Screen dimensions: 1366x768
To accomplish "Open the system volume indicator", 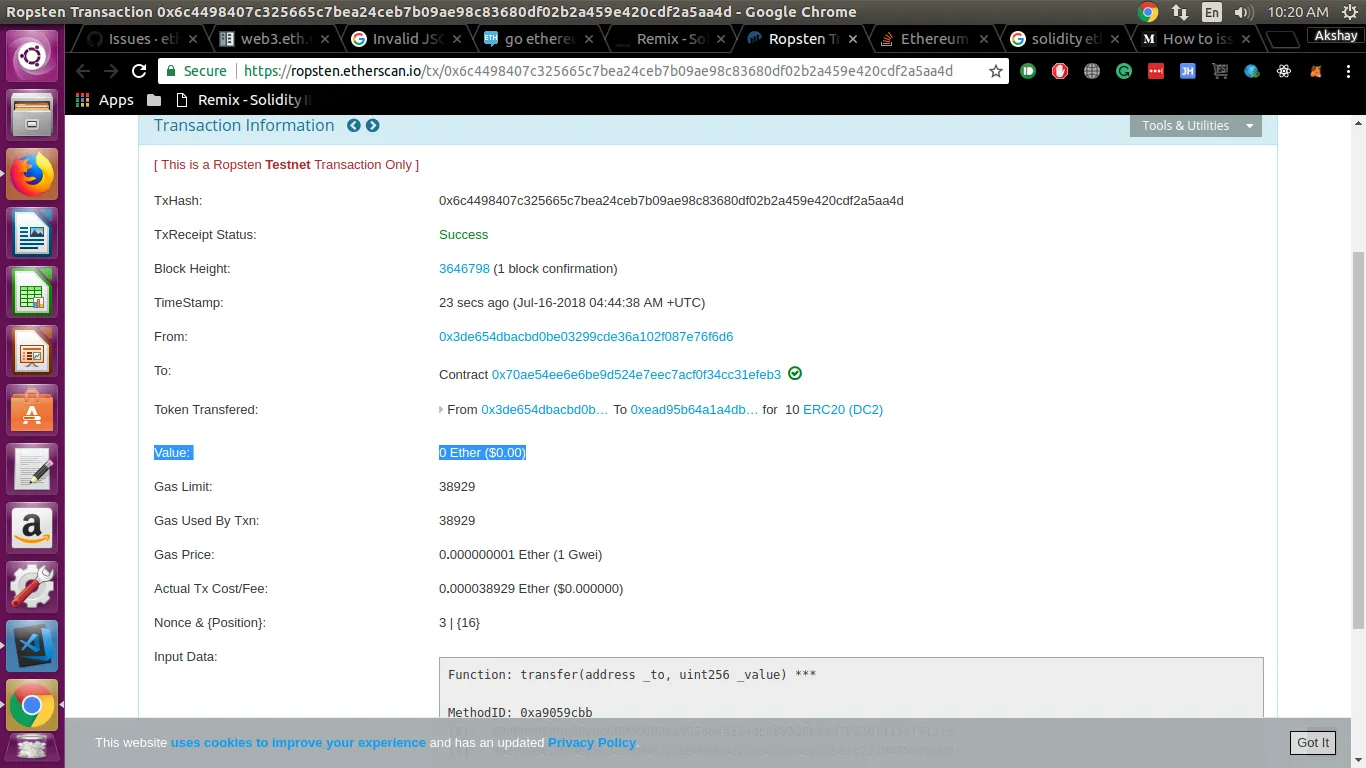I will pyautogui.click(x=1243, y=13).
